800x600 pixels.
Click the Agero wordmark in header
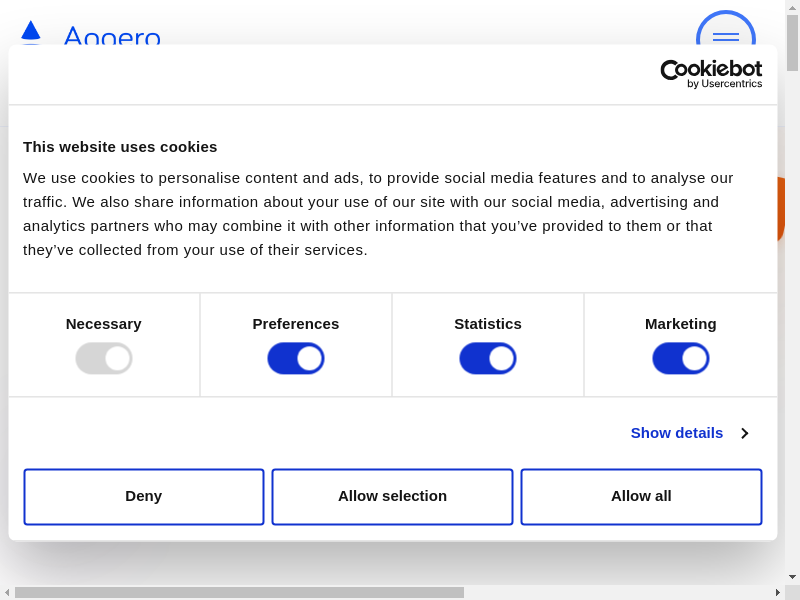click(112, 37)
